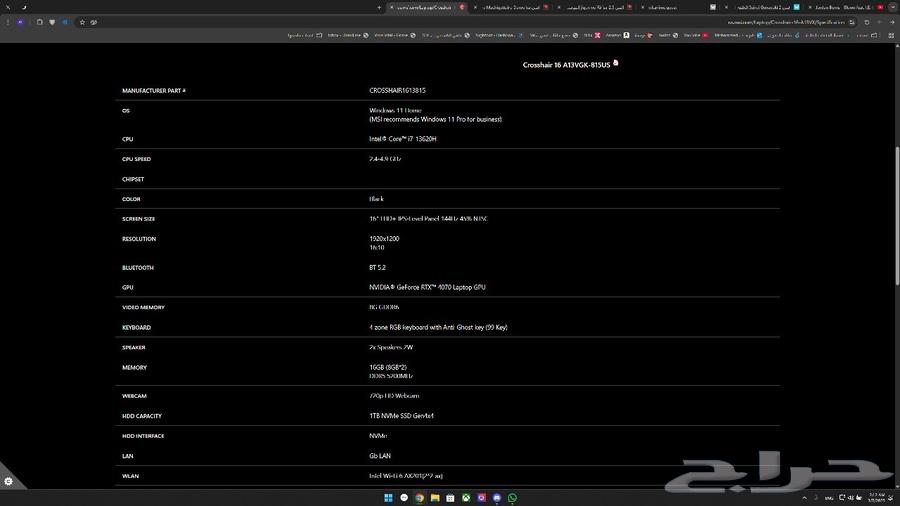Open Google Chrome from the taskbar
The image size is (900, 506).
420,497
